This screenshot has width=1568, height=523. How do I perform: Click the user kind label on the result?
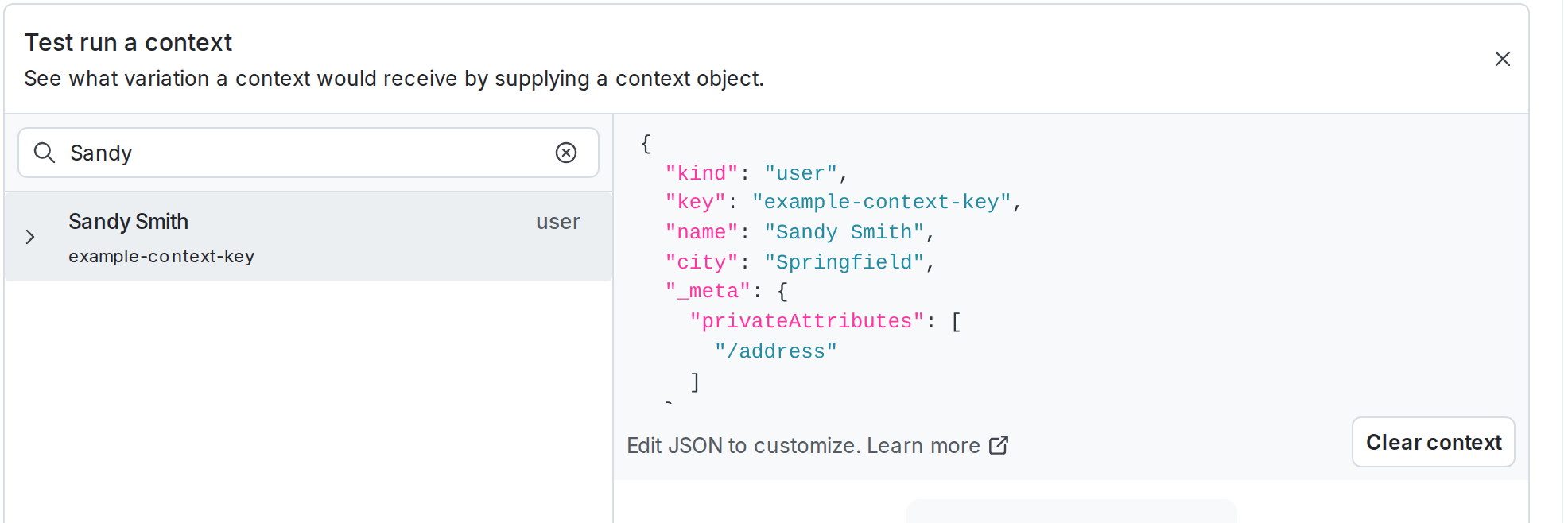[x=557, y=222]
